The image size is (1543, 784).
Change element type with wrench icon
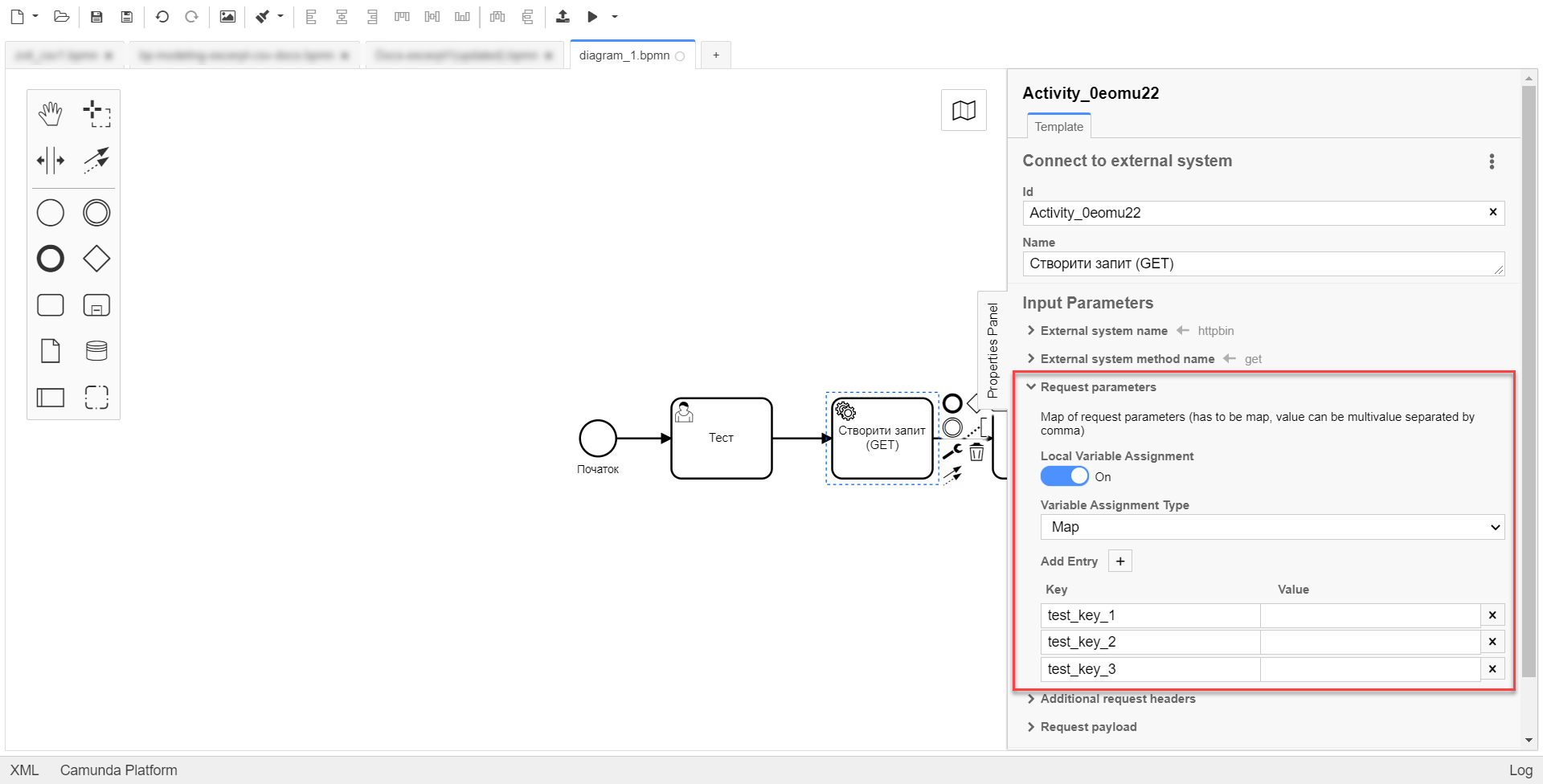pos(952,452)
